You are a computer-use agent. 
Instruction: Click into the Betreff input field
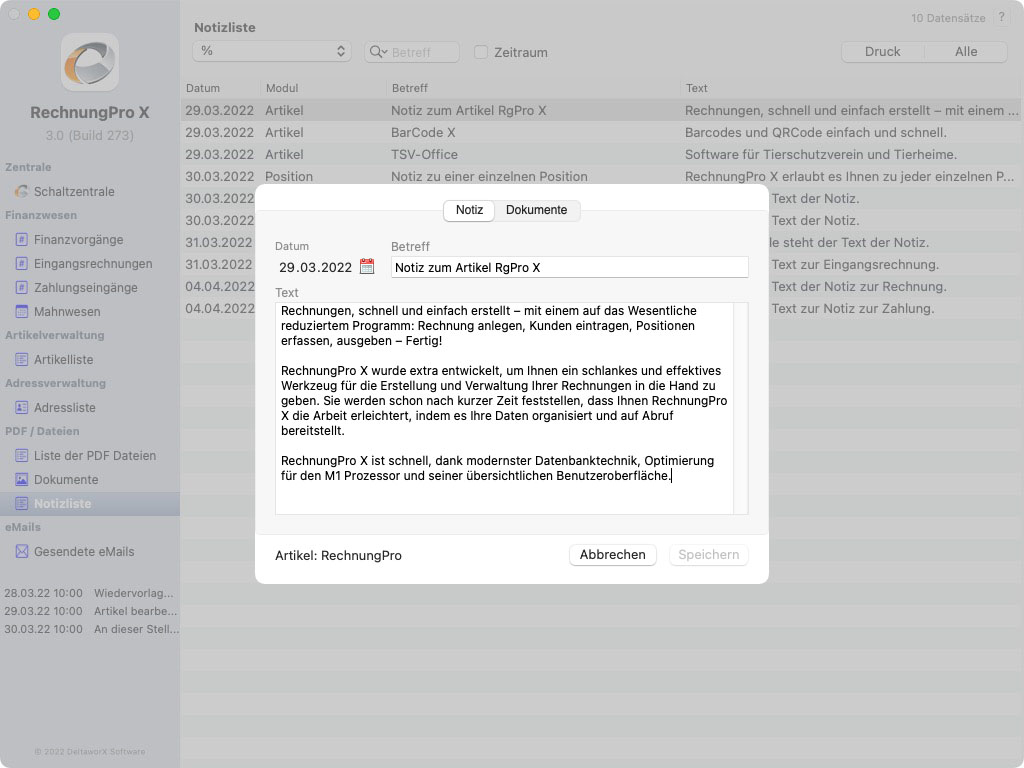[x=569, y=267]
